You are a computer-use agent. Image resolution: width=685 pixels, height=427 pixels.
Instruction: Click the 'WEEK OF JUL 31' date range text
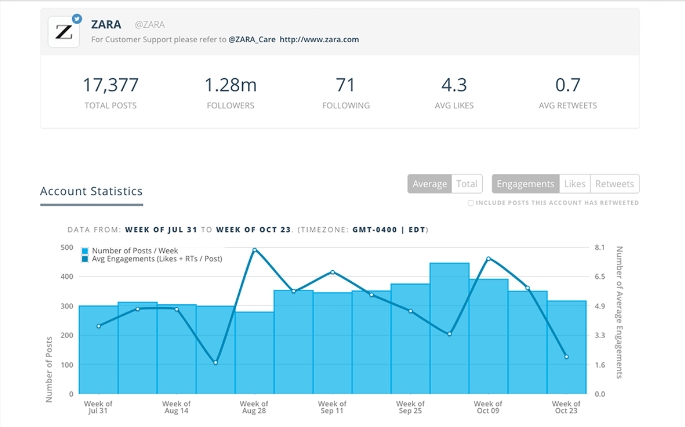click(x=161, y=230)
